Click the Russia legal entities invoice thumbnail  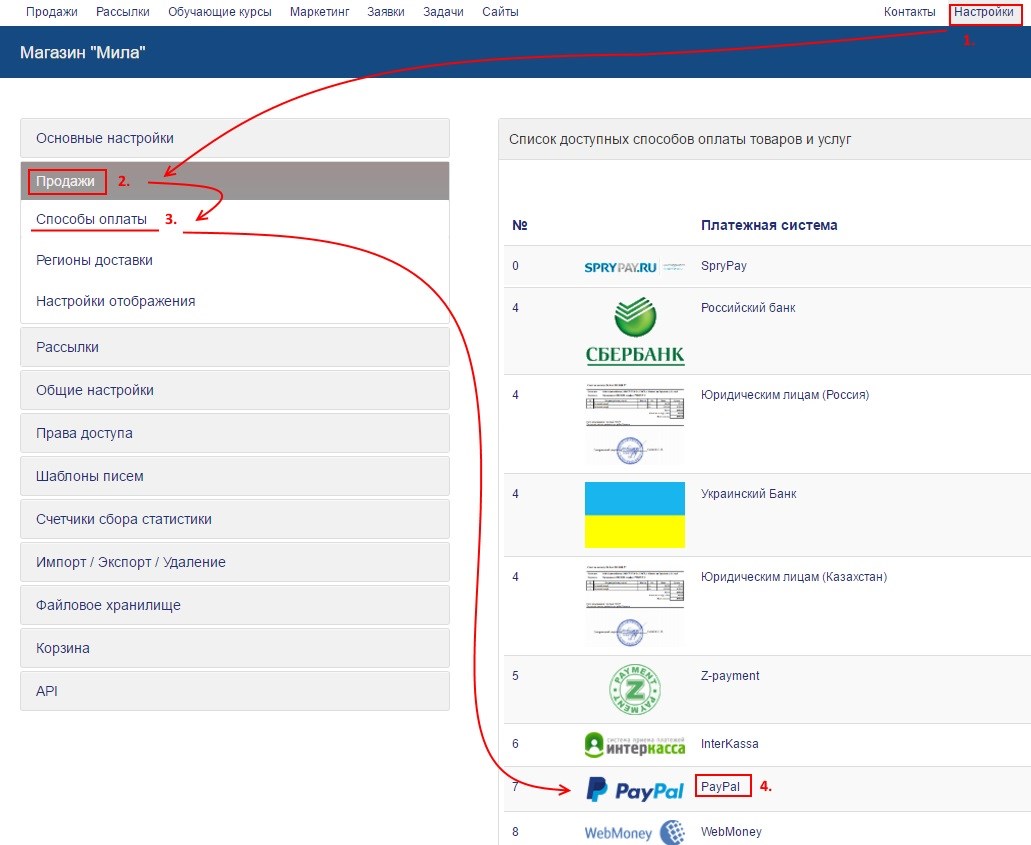[634, 424]
